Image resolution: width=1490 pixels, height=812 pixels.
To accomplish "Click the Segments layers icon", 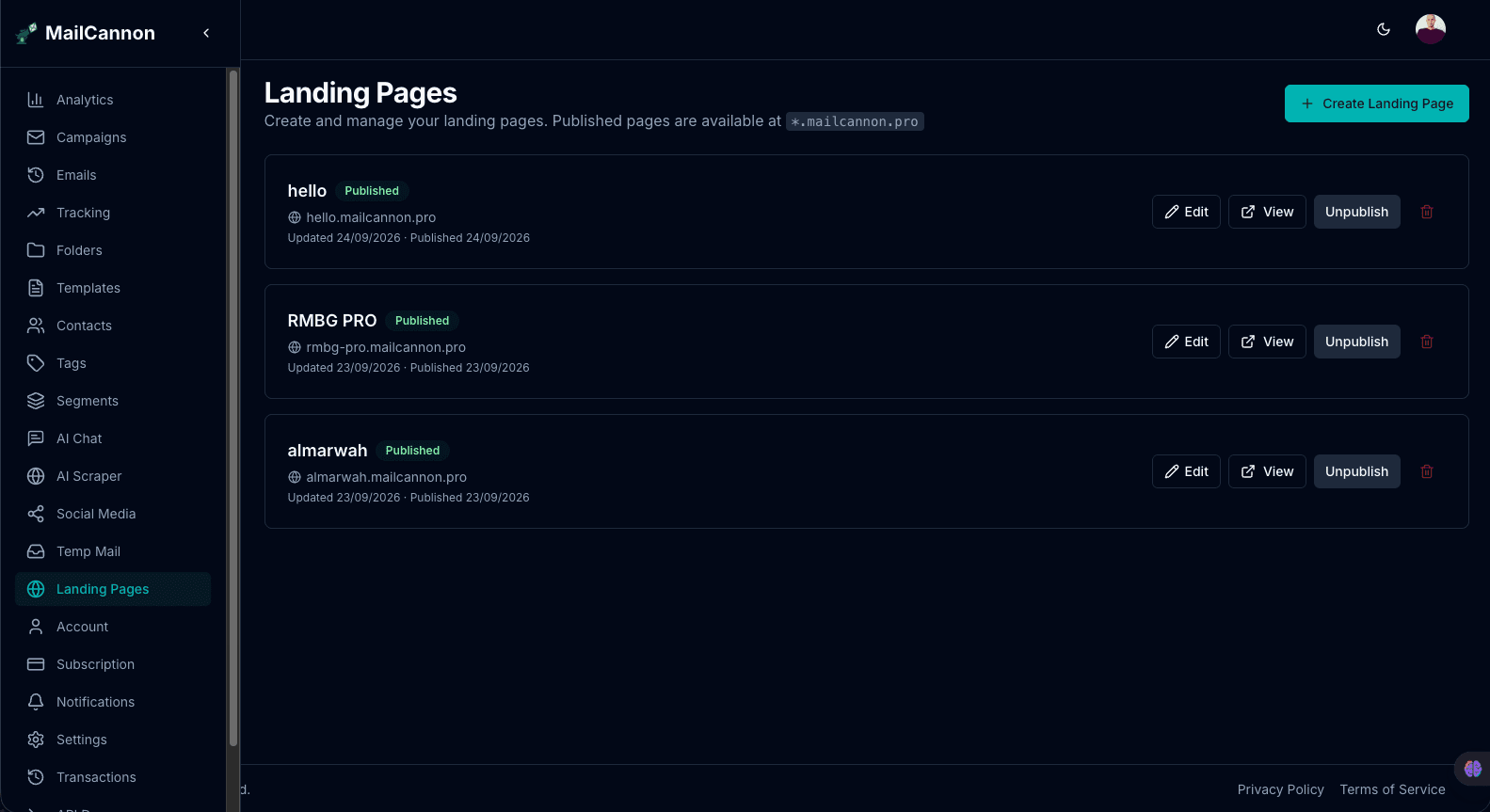I will (x=36, y=401).
